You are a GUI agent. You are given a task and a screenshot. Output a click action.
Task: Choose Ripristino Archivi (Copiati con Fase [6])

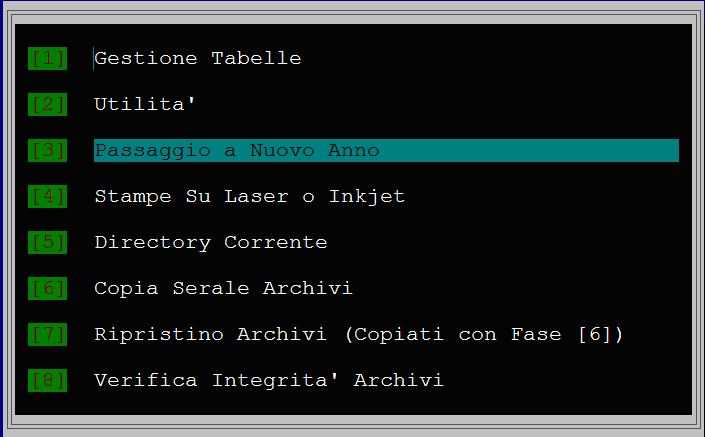pyautogui.click(x=359, y=334)
